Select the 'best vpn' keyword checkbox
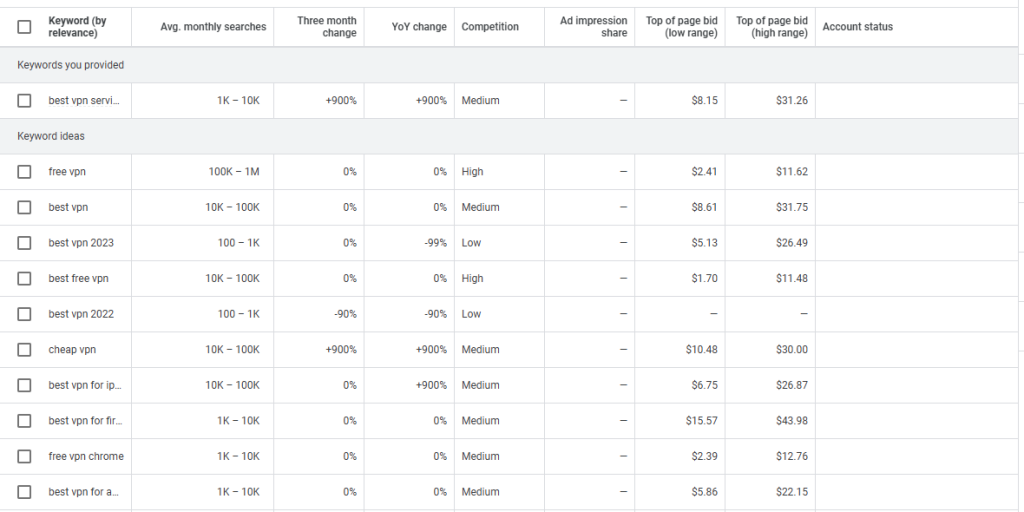Image resolution: width=1024 pixels, height=512 pixels. (x=24, y=207)
